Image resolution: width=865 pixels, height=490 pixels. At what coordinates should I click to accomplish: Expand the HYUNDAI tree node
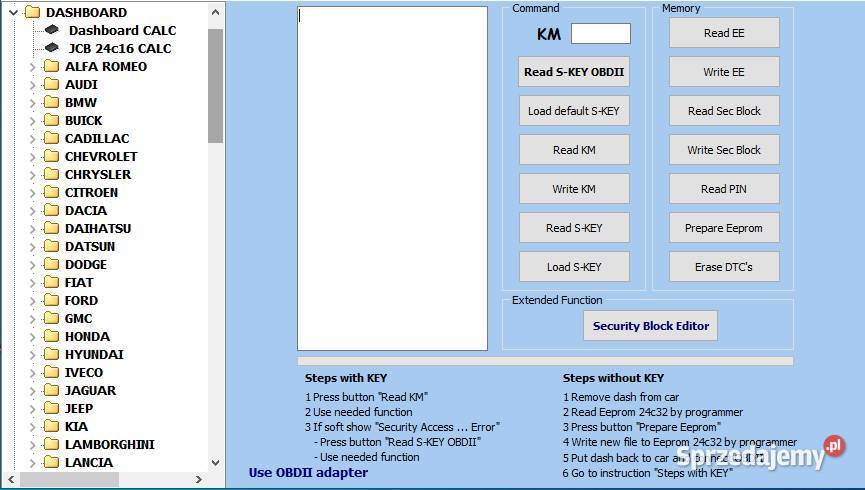point(32,355)
